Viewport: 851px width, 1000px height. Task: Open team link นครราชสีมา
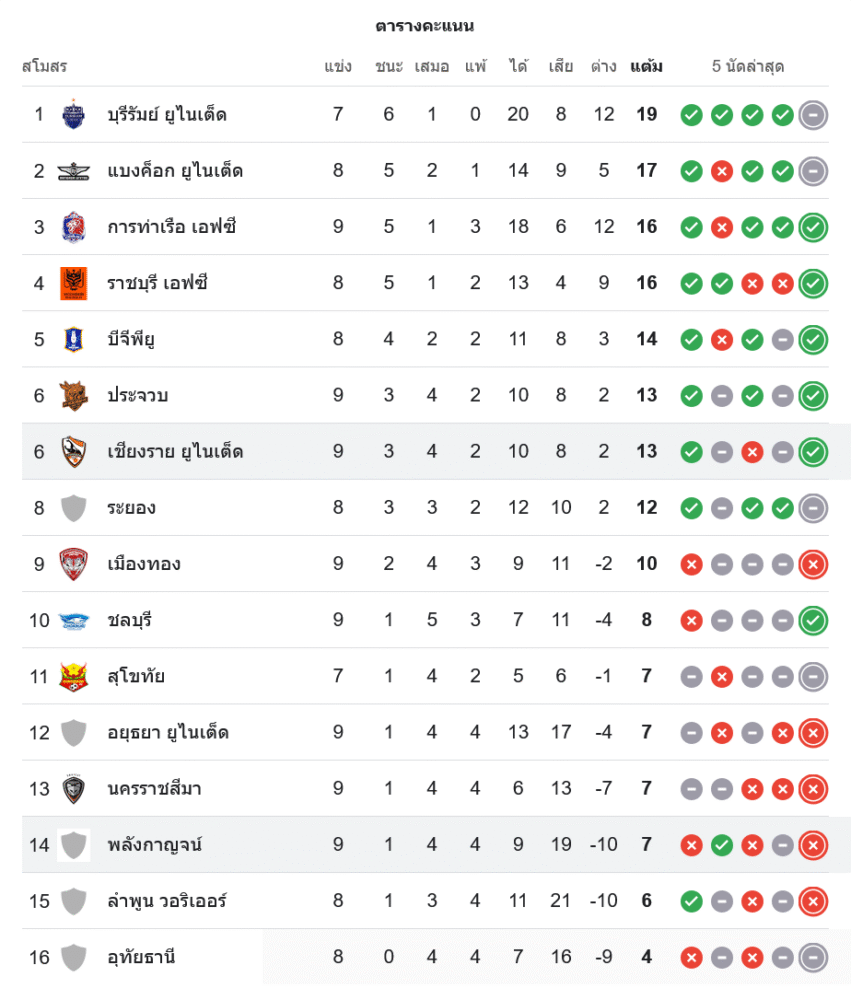[x=154, y=789]
